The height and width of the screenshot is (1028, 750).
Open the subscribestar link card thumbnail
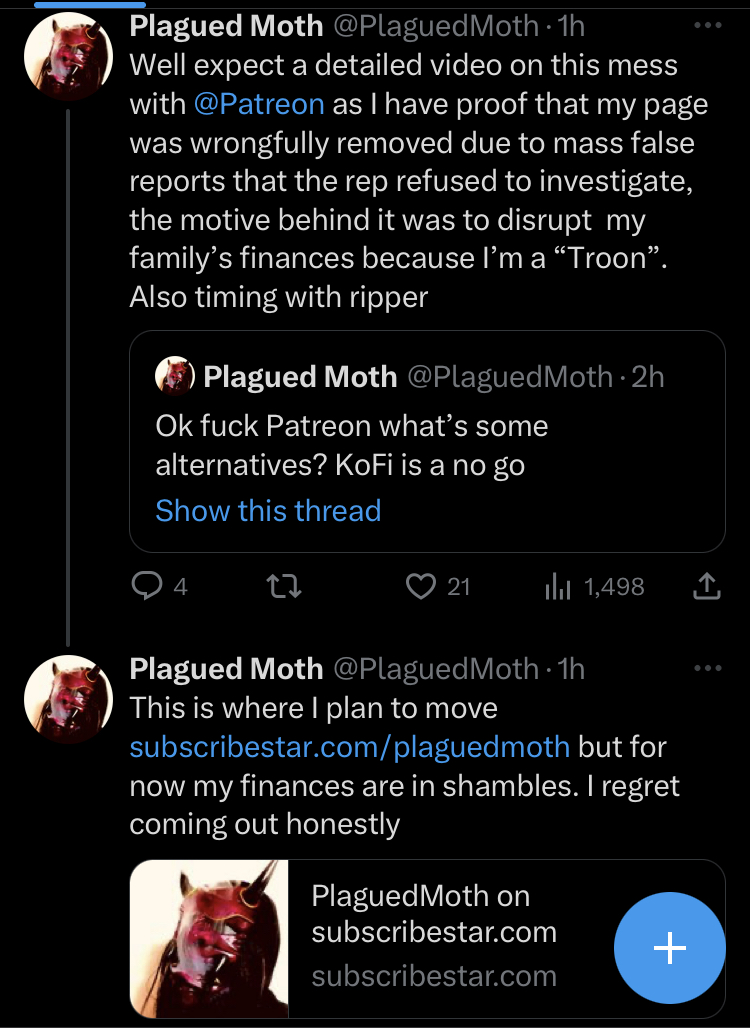[209, 938]
